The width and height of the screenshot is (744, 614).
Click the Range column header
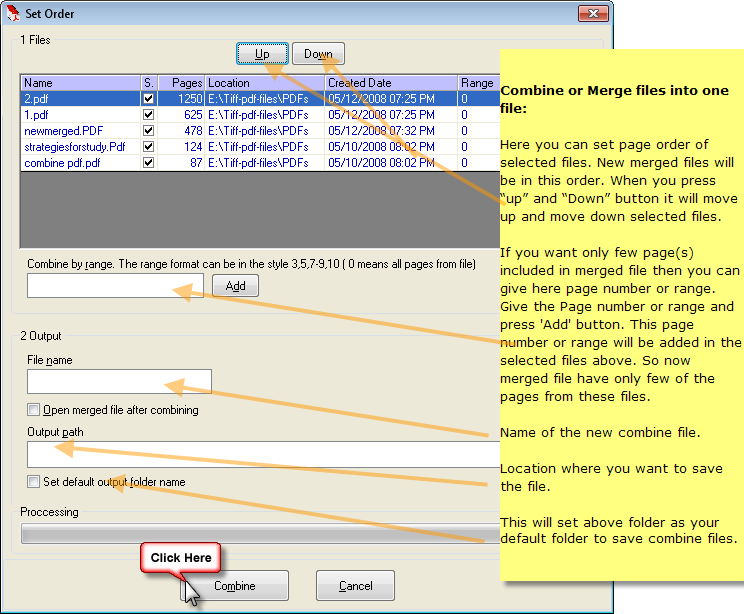point(479,83)
